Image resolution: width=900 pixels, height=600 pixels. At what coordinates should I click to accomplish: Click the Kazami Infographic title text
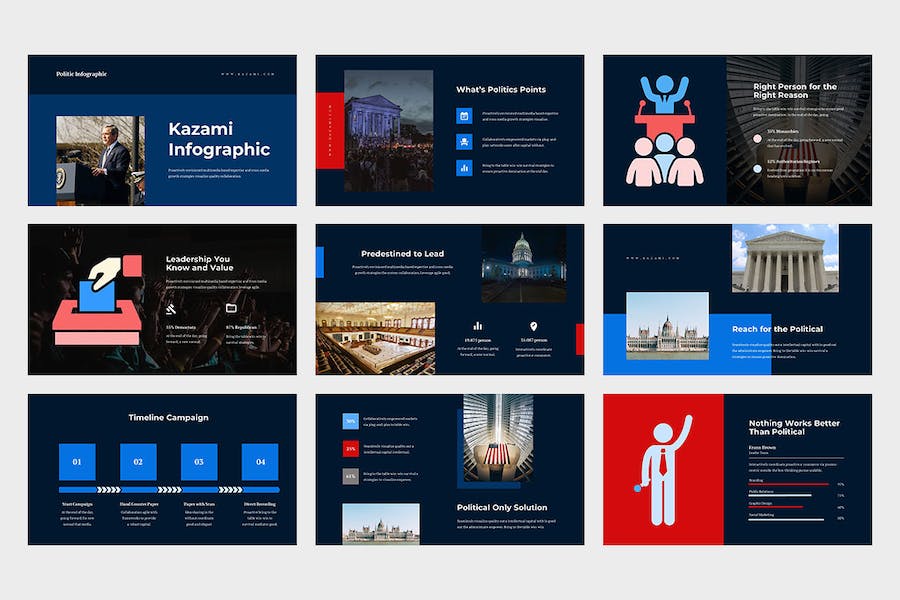219,140
